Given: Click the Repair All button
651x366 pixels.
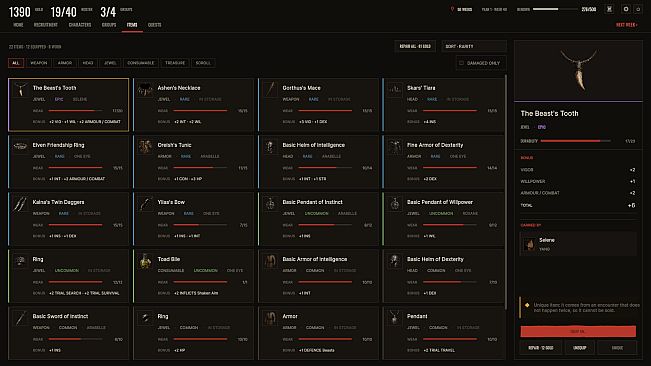Looking at the screenshot, I should tap(415, 46).
